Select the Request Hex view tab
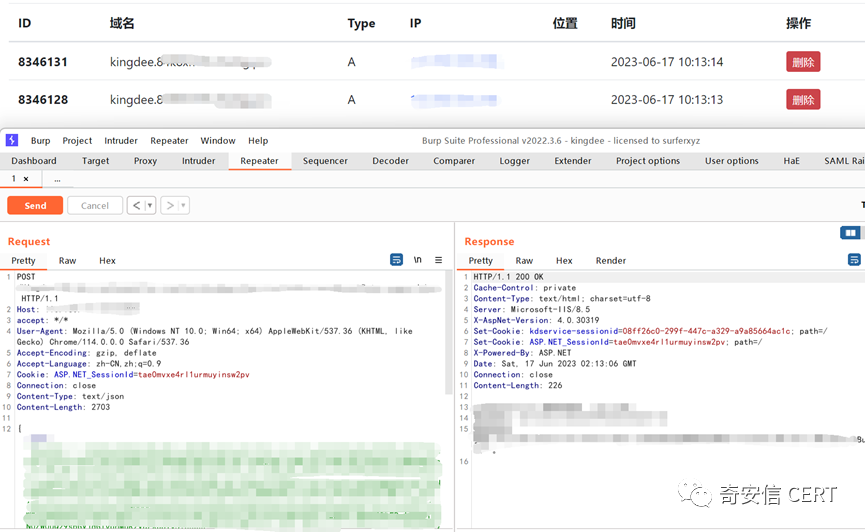865x532 pixels. [107, 260]
